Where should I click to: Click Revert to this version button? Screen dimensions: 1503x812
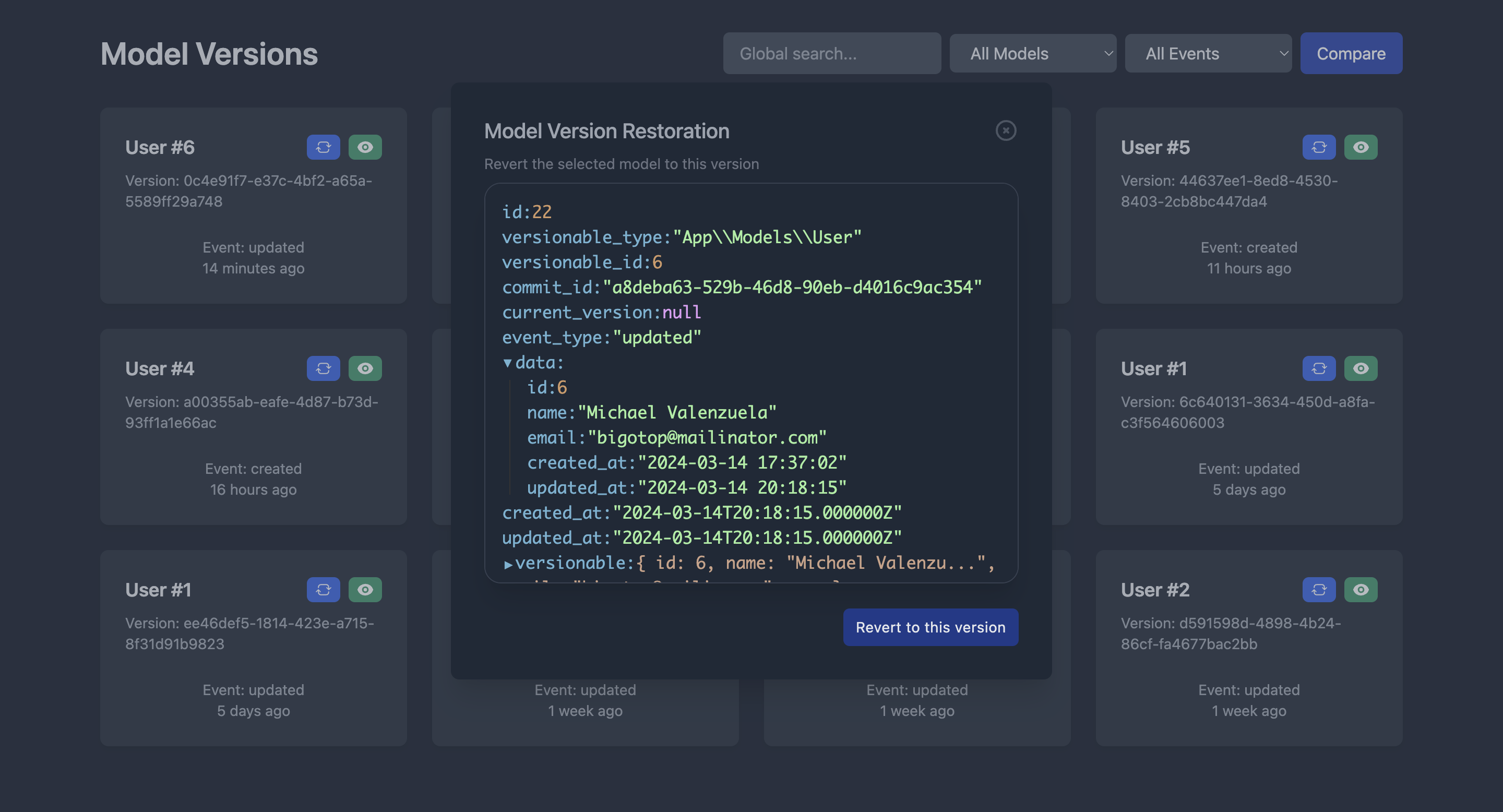coord(930,627)
